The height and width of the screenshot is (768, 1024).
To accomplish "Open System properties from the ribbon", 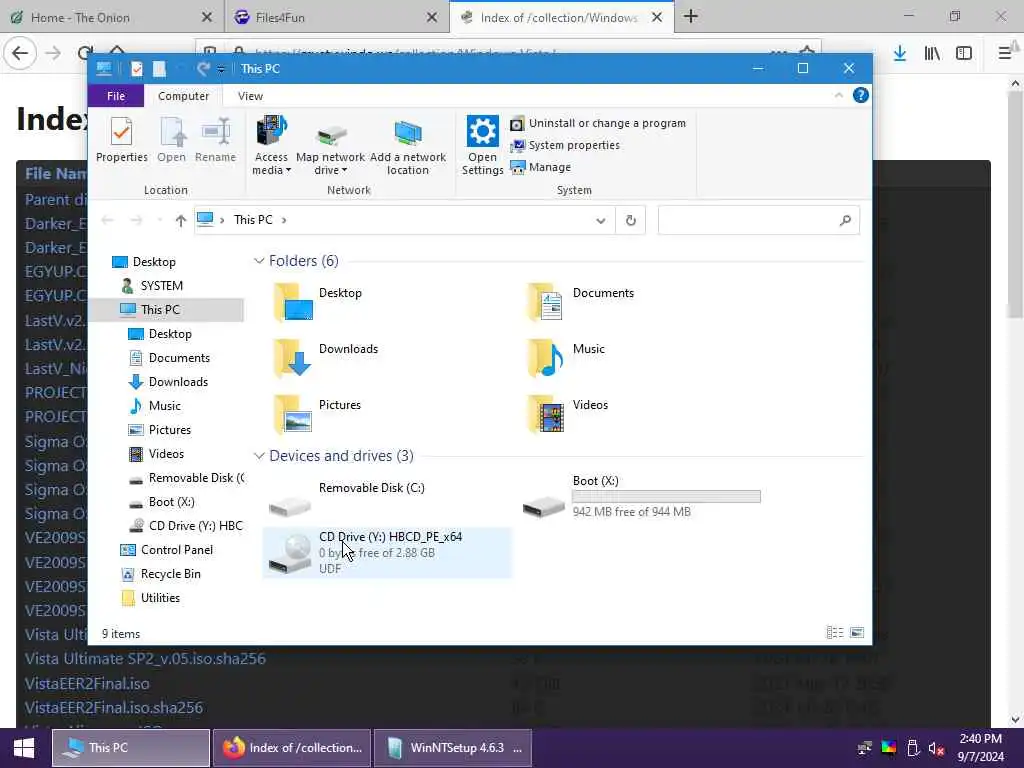I will 565,145.
